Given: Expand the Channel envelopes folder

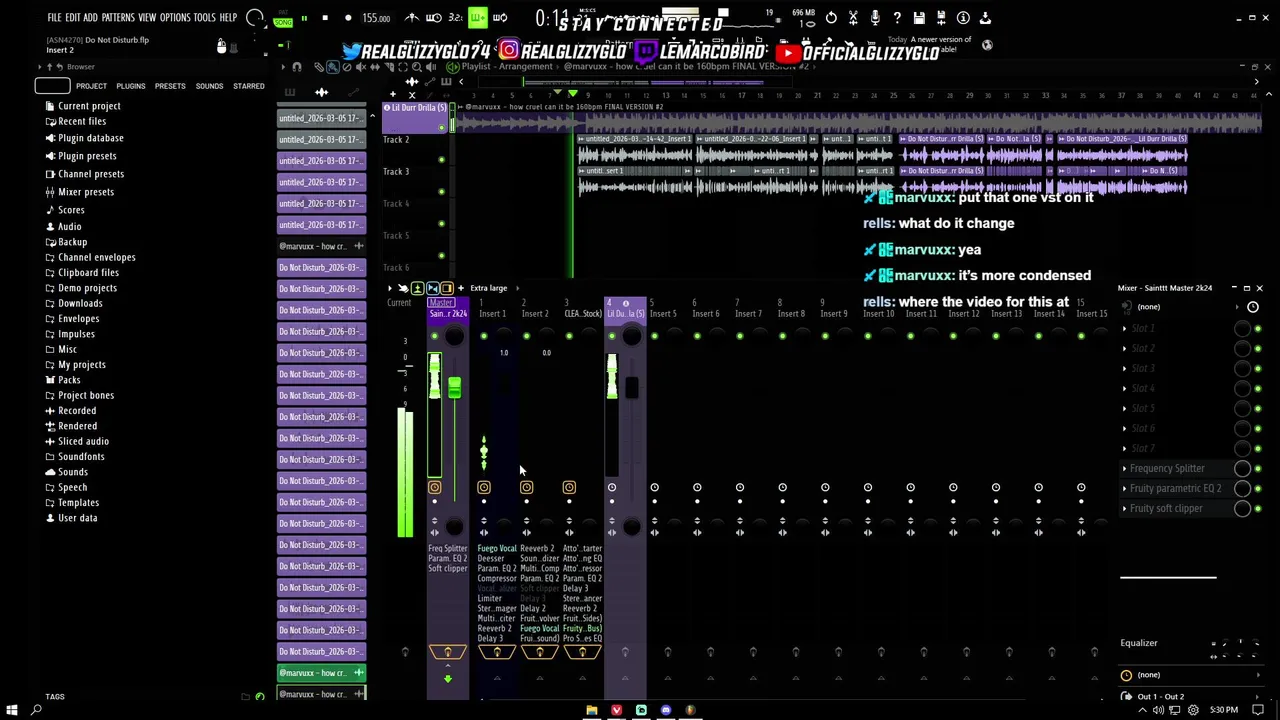Looking at the screenshot, I should [x=96, y=257].
